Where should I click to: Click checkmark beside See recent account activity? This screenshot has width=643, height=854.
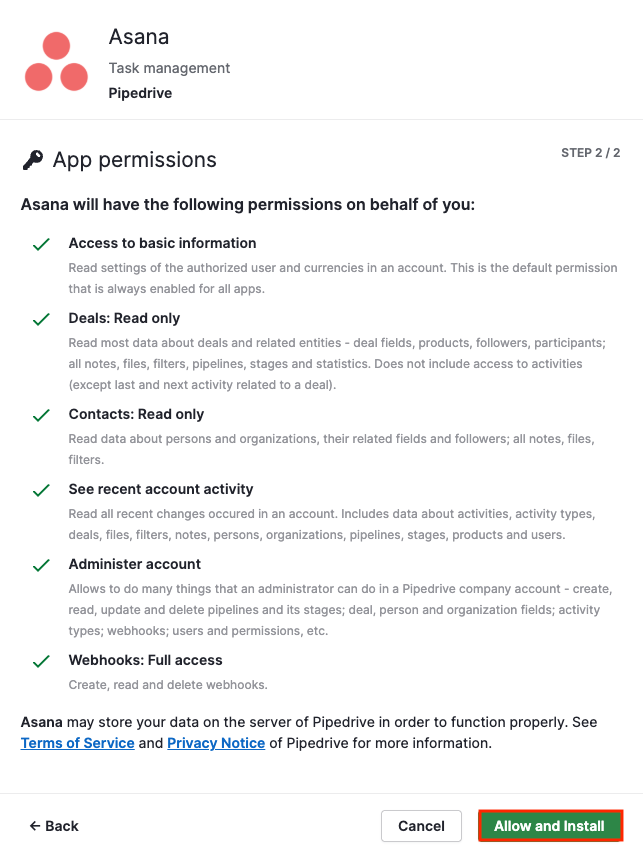41,490
